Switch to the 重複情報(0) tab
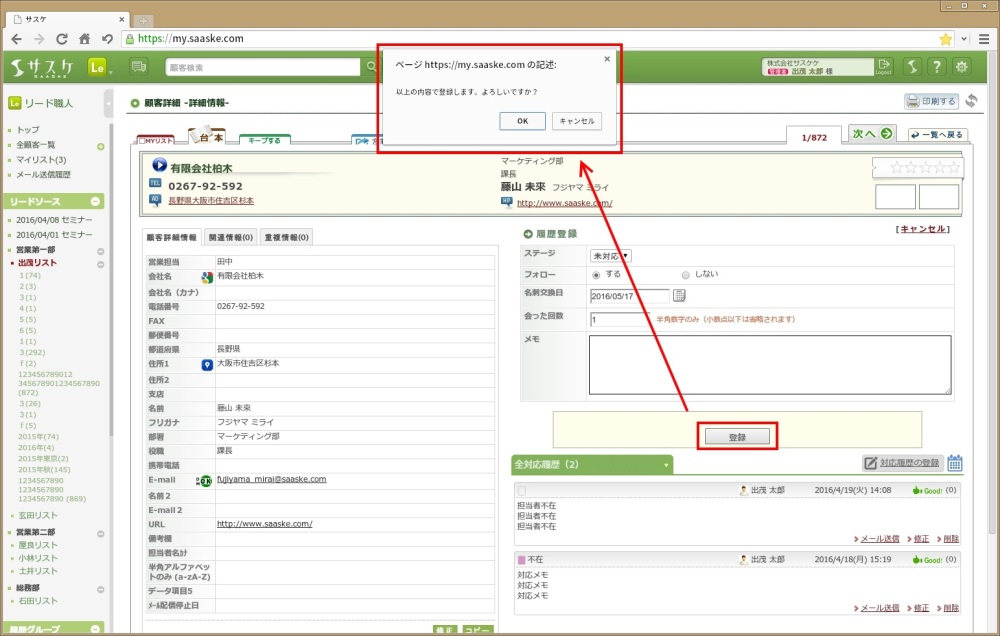 287,237
